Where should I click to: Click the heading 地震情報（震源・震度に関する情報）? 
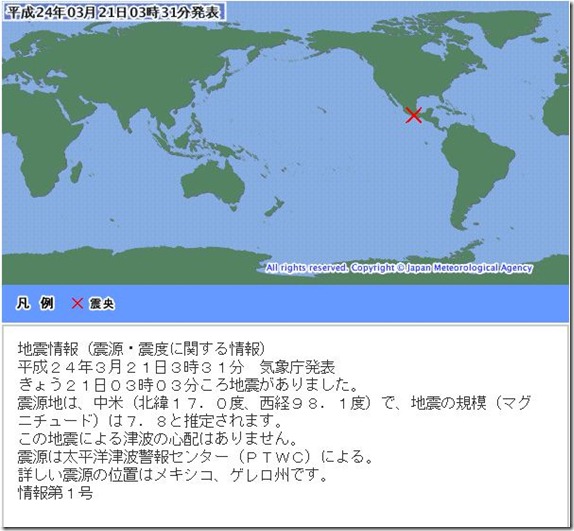tap(142, 349)
